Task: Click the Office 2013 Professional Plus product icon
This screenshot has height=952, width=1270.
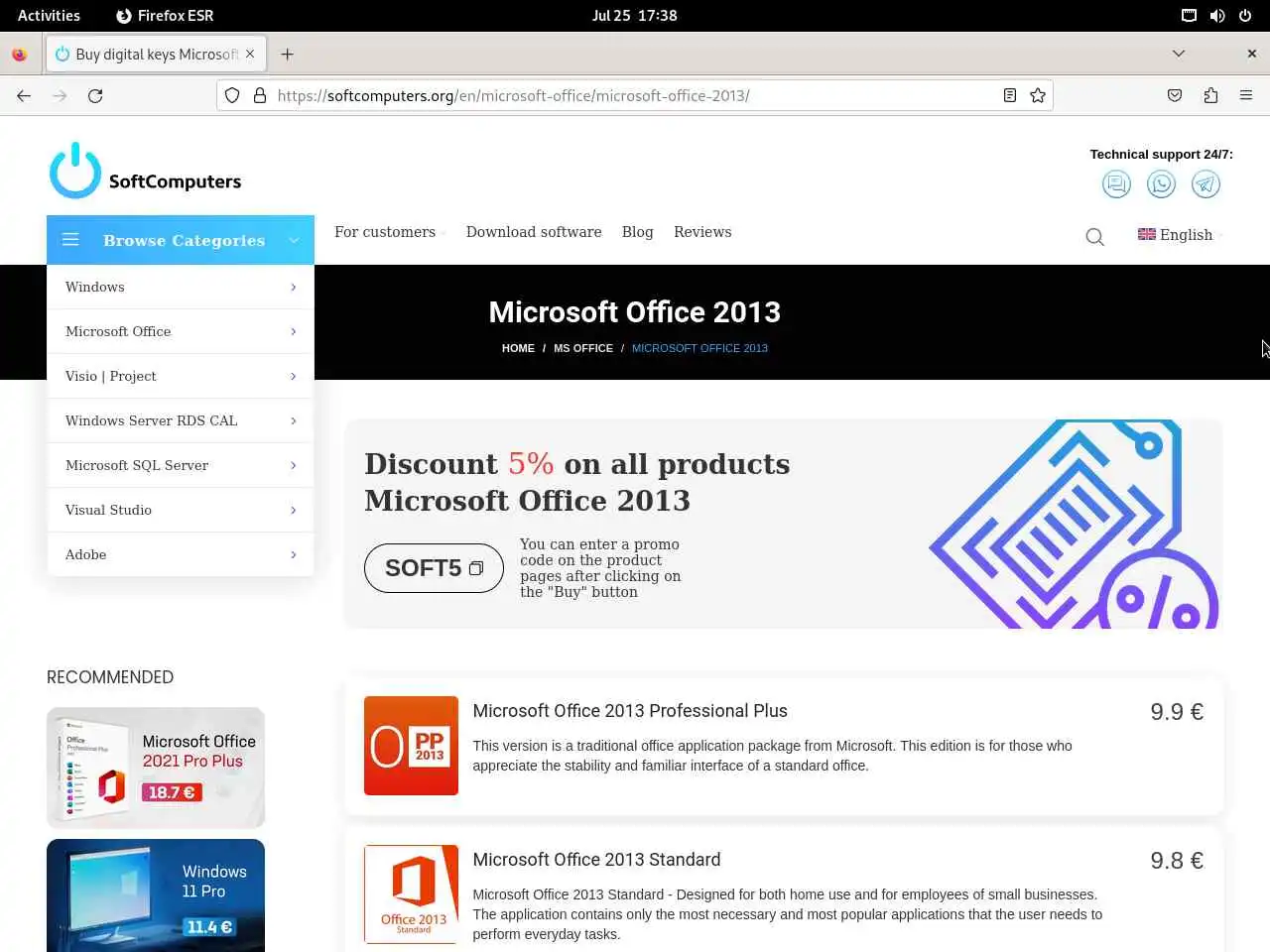Action: (x=411, y=746)
